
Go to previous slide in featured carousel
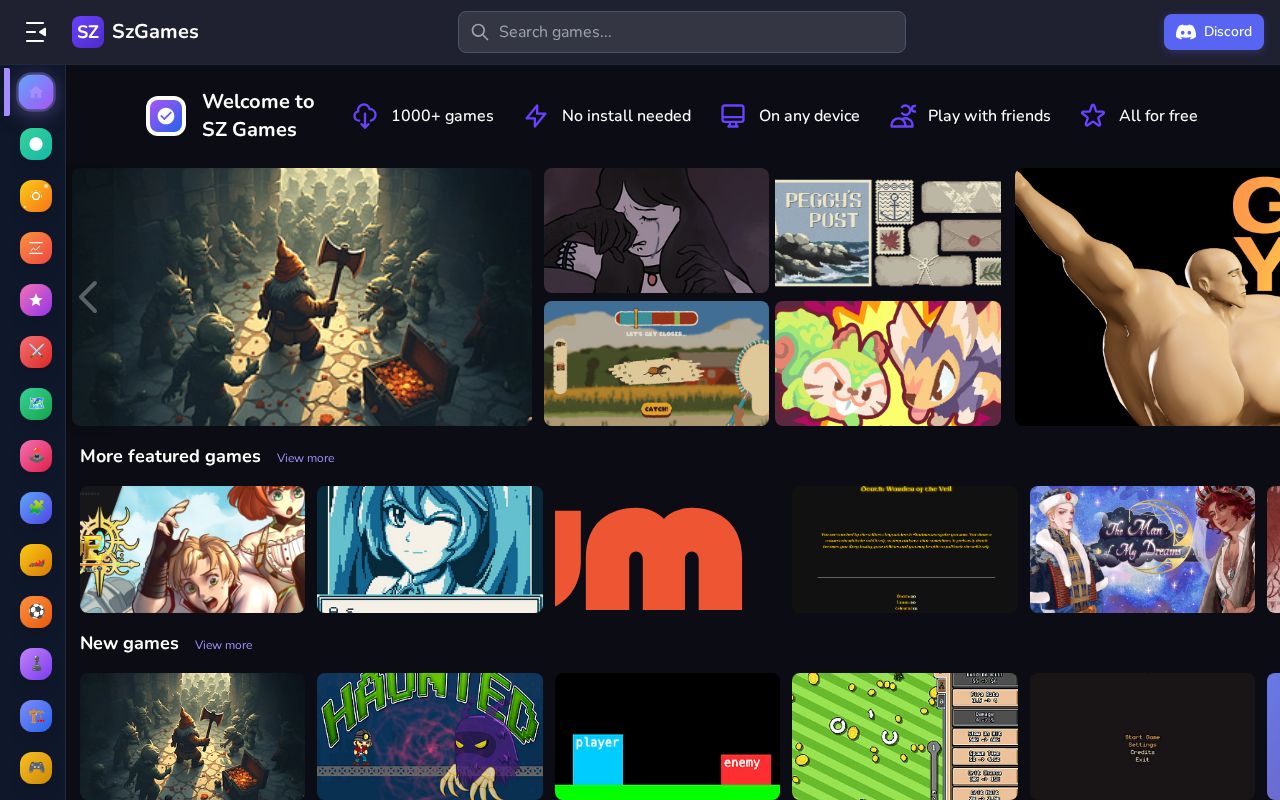click(88, 297)
